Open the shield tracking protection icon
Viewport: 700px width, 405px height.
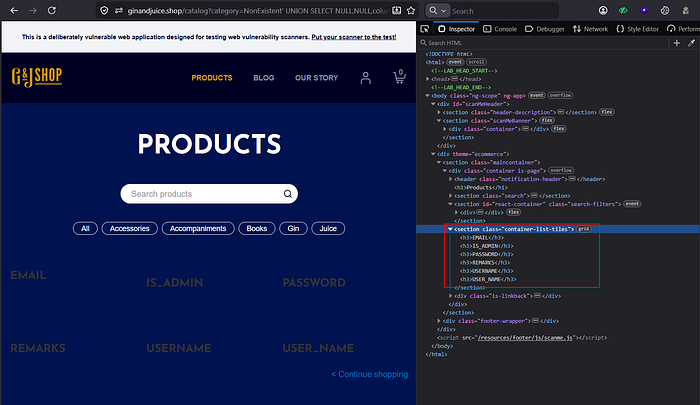(x=104, y=10)
